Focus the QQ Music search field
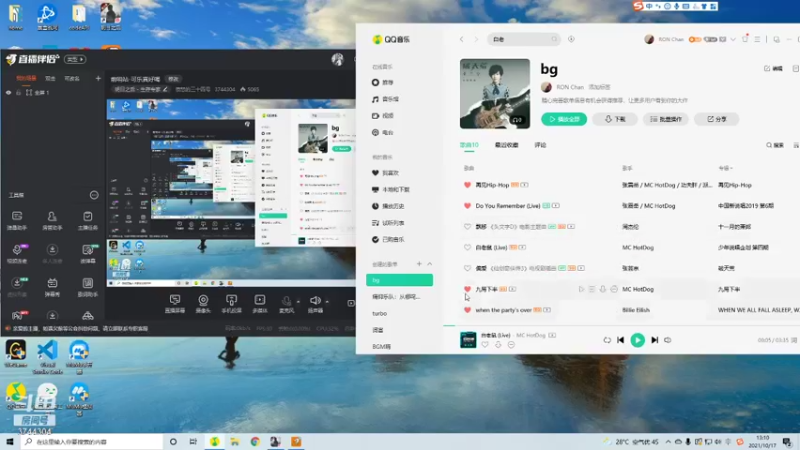The height and width of the screenshot is (450, 800). point(524,39)
